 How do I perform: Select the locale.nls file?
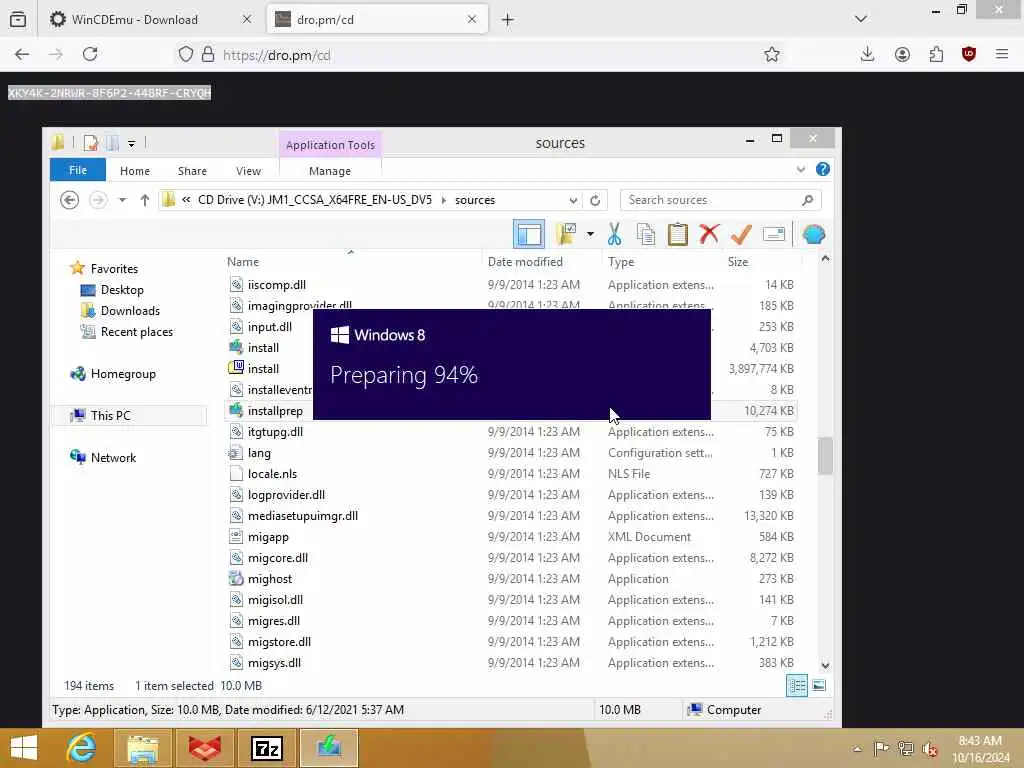point(272,473)
